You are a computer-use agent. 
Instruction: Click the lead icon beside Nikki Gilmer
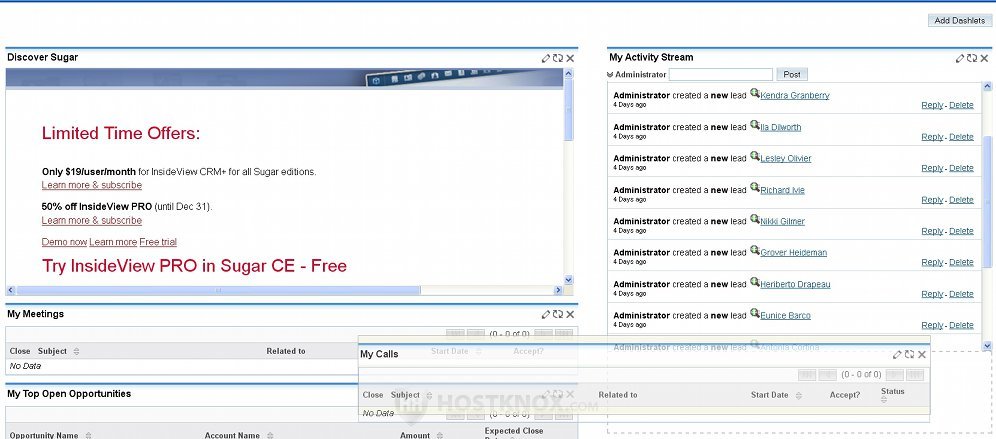[754, 219]
